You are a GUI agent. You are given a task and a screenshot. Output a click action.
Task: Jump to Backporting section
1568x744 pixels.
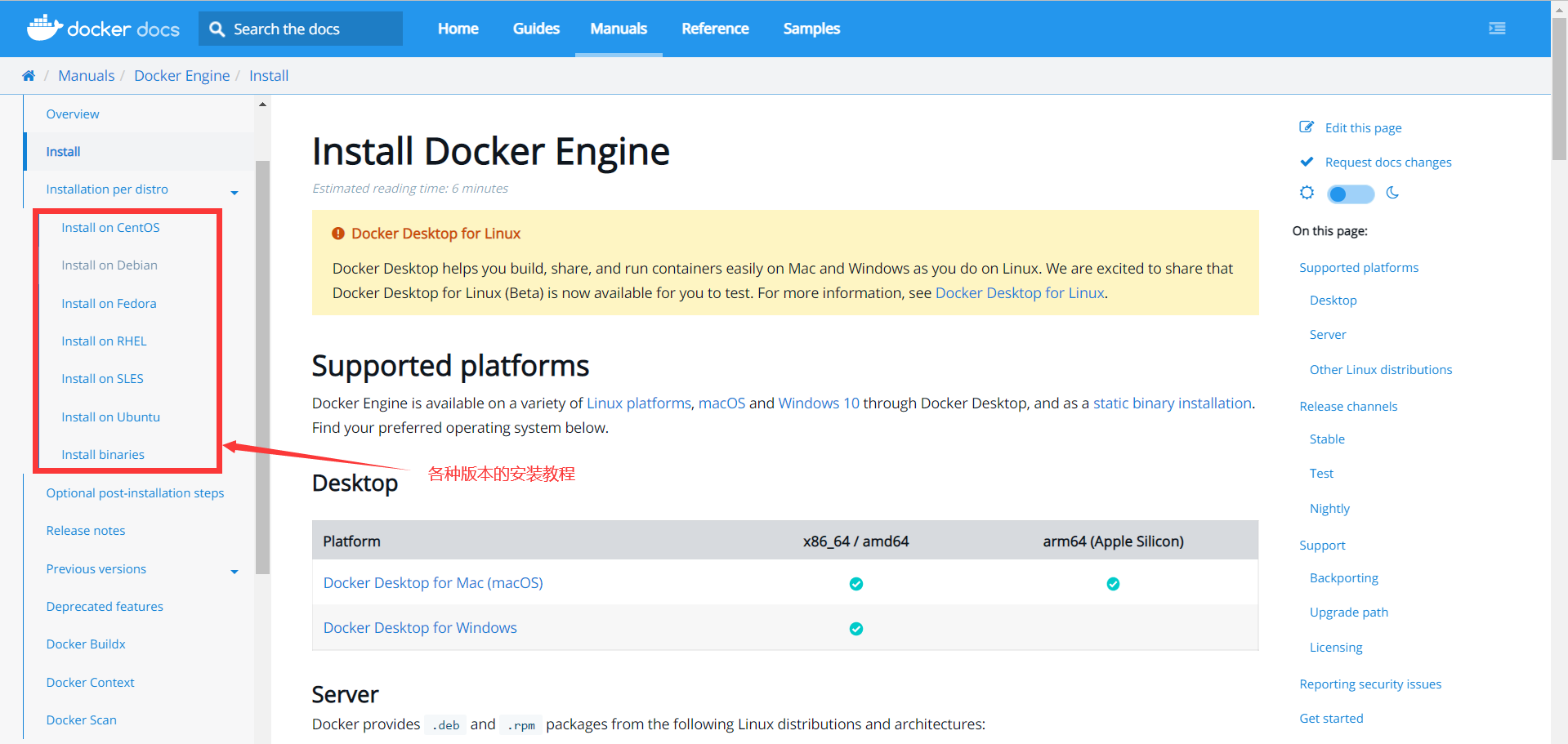click(1343, 578)
